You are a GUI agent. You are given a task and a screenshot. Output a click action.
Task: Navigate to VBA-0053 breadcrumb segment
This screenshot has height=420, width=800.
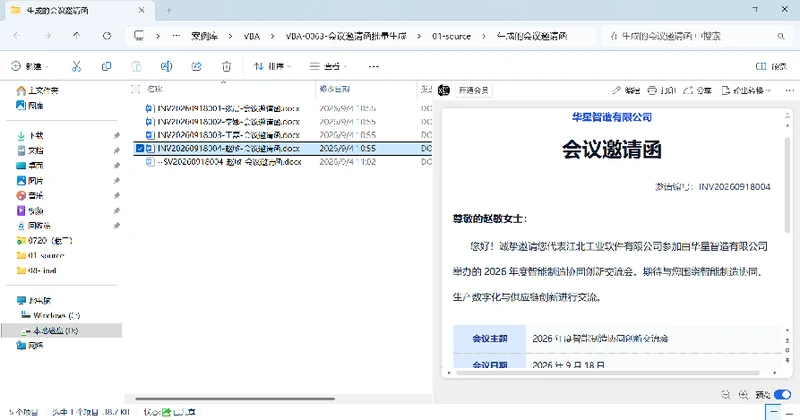point(346,36)
